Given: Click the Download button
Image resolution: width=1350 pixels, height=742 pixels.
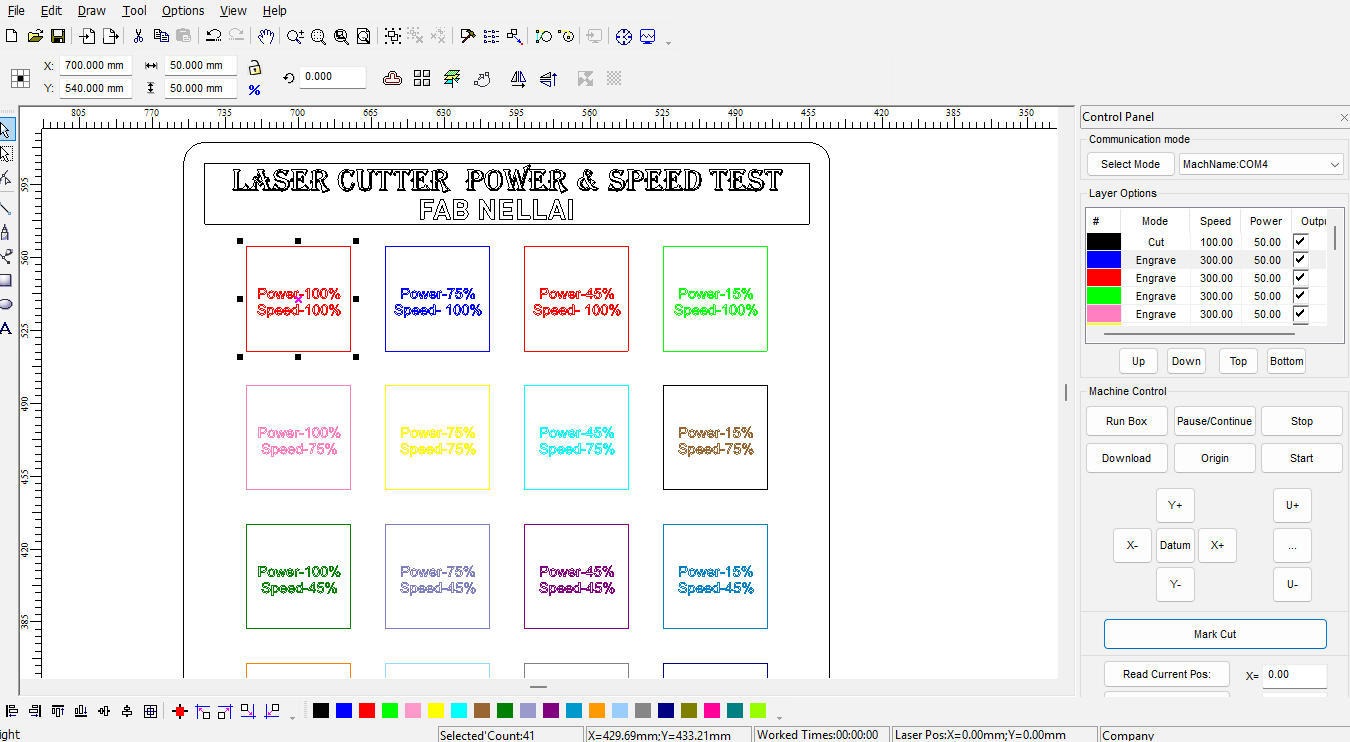Looking at the screenshot, I should (1126, 458).
